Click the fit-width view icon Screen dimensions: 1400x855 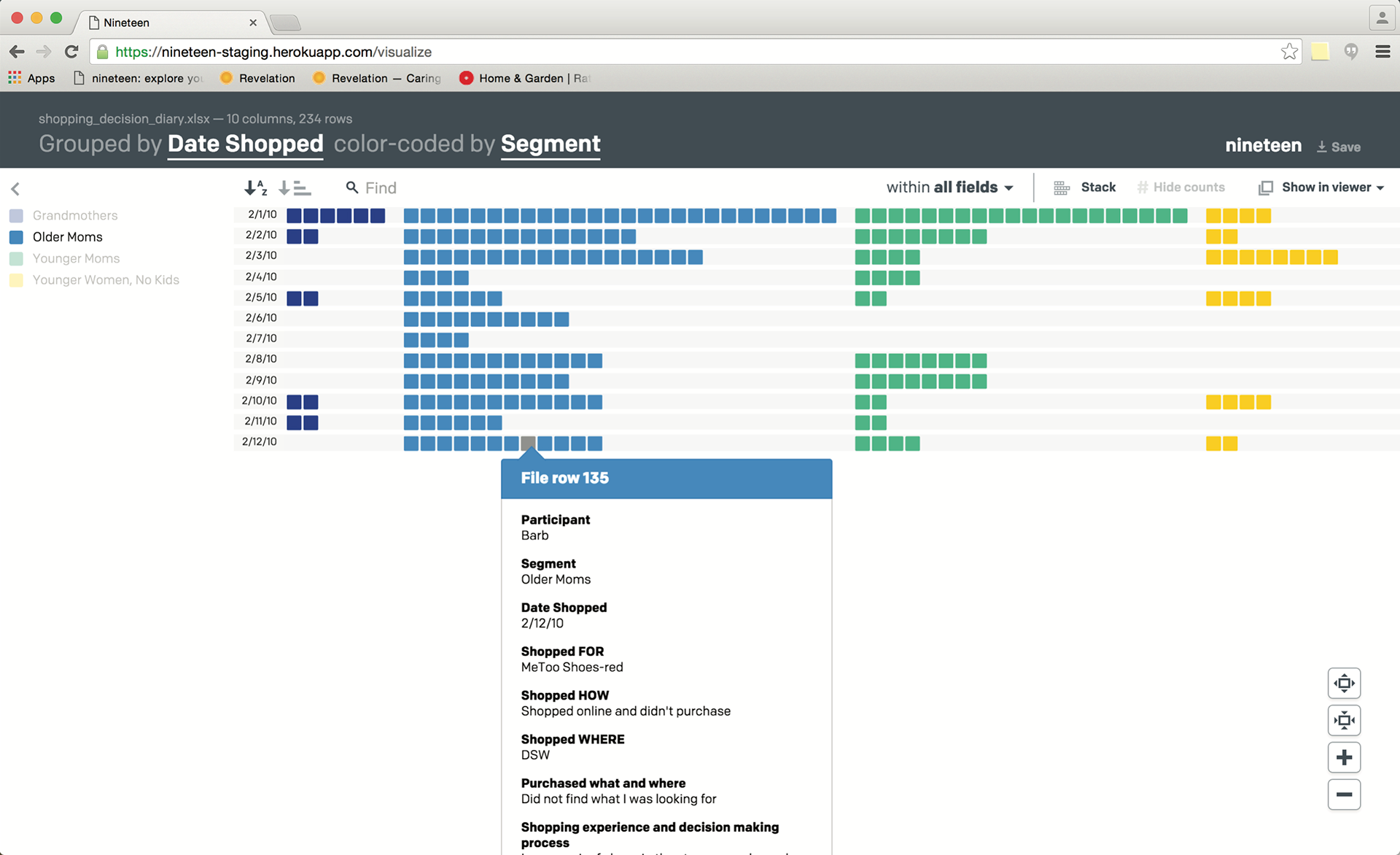(1344, 684)
